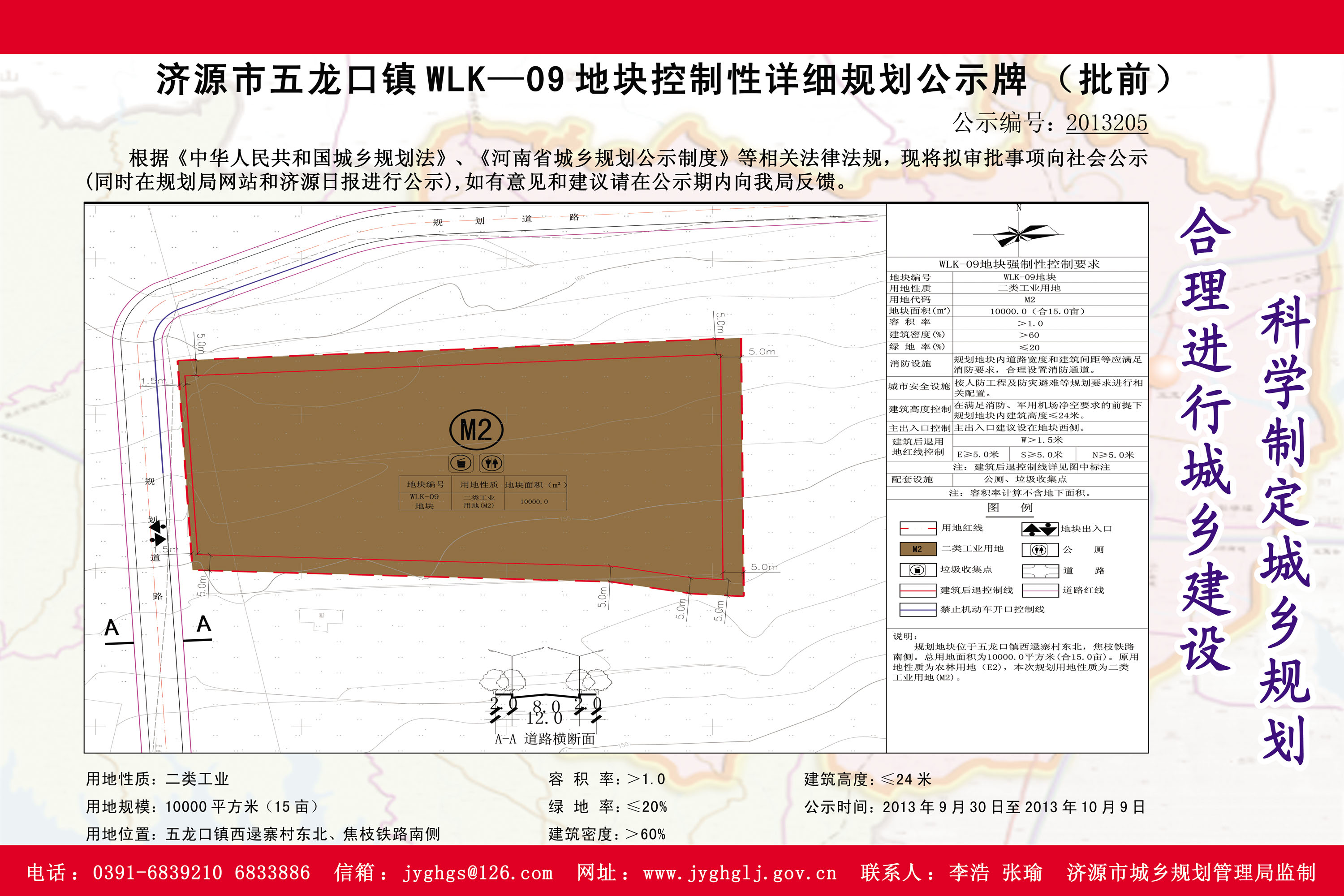
Task: Click the plot entrance arrow on the west road
Action: (158, 533)
